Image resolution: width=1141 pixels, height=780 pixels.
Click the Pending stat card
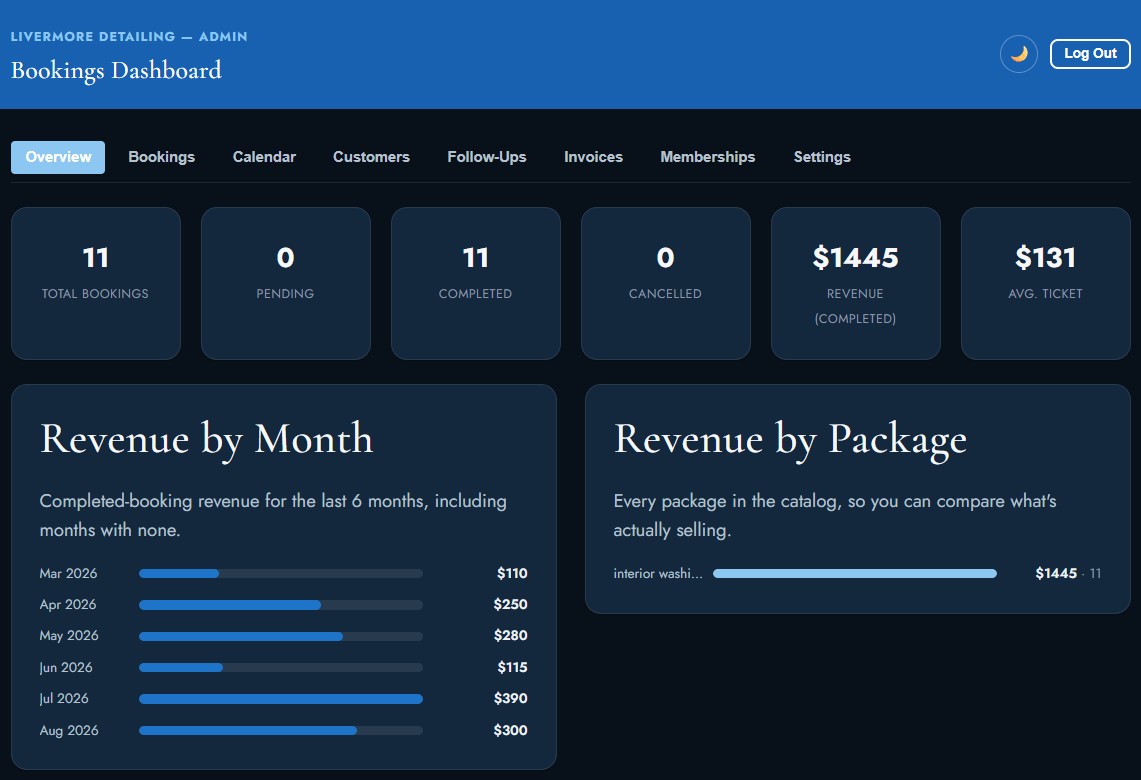285,283
